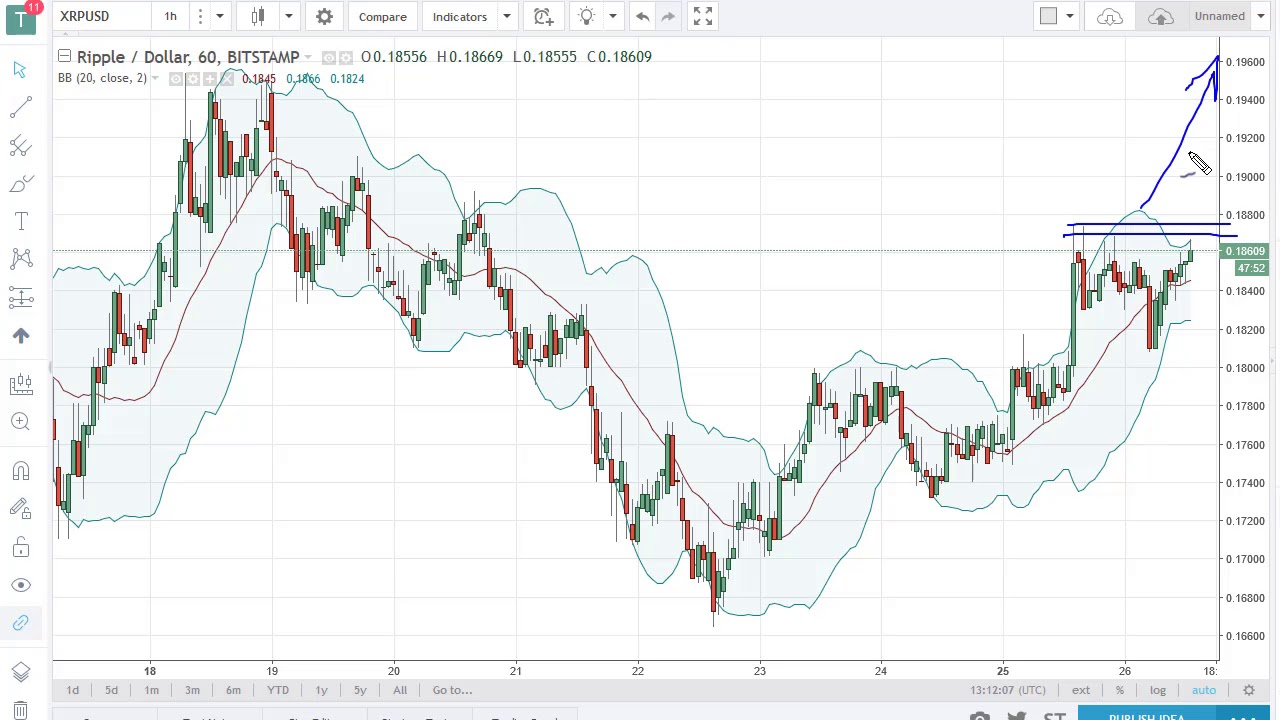The image size is (1280, 720).
Task: Expand the BB indicator dropdown arrow
Action: point(155,79)
